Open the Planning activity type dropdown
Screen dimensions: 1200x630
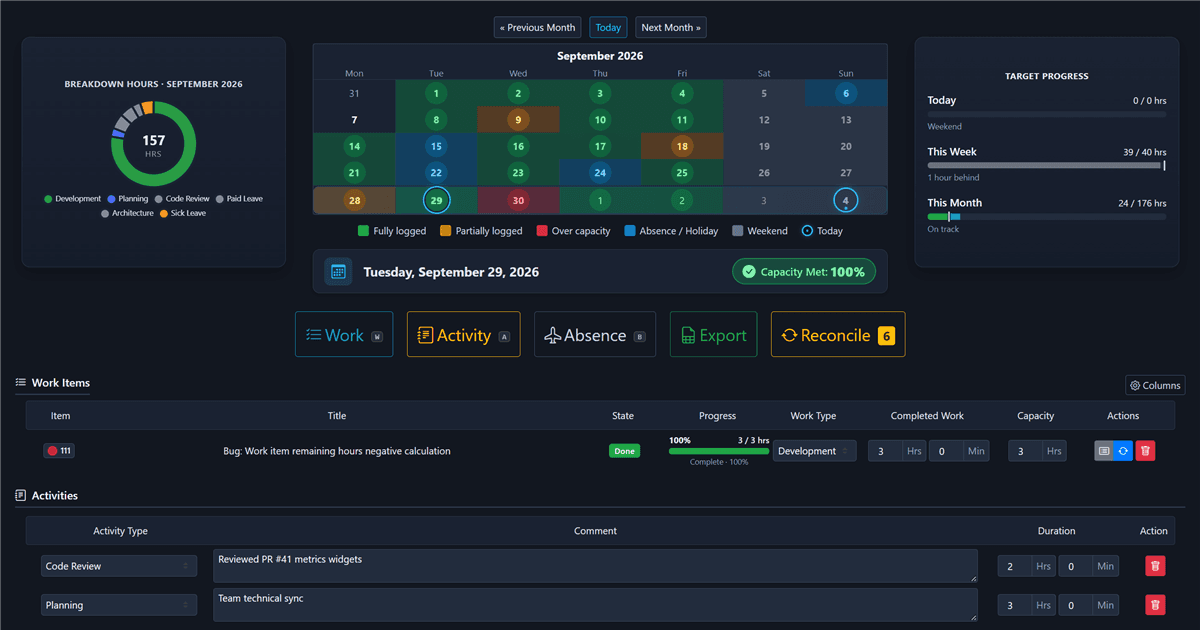pyautogui.click(x=119, y=605)
